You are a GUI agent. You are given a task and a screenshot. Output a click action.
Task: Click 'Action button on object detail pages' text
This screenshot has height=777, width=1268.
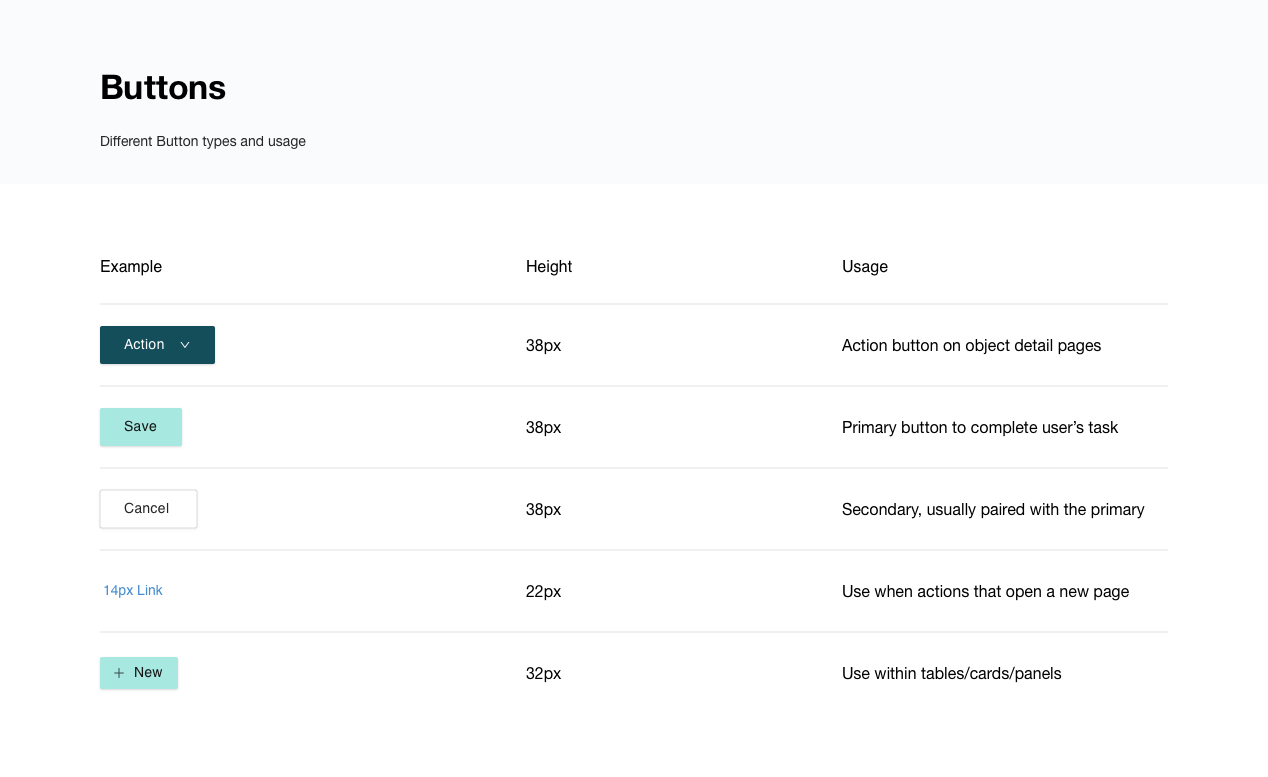pyautogui.click(x=971, y=346)
